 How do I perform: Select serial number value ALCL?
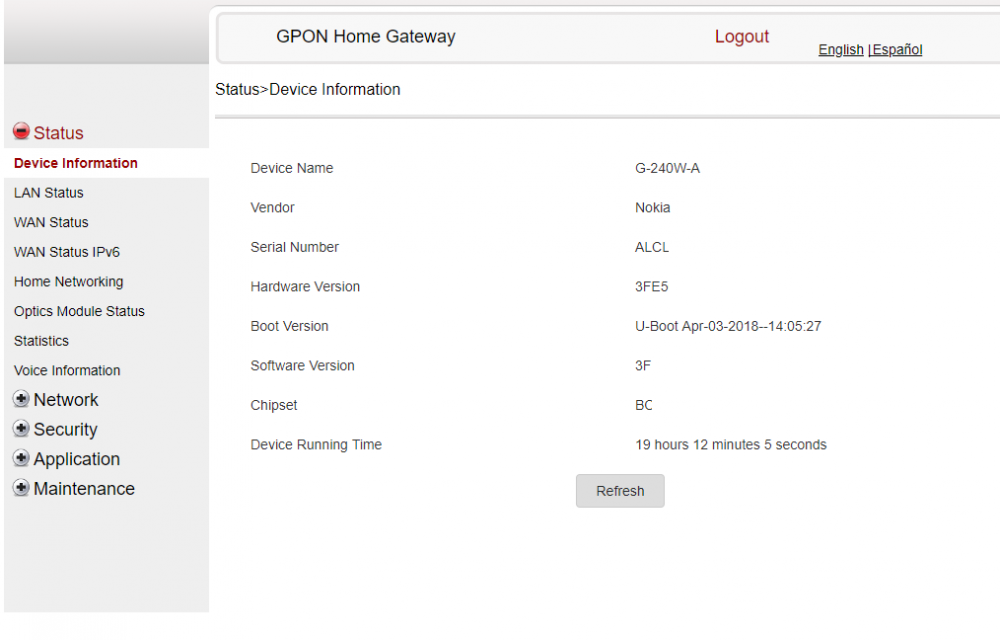(x=652, y=247)
